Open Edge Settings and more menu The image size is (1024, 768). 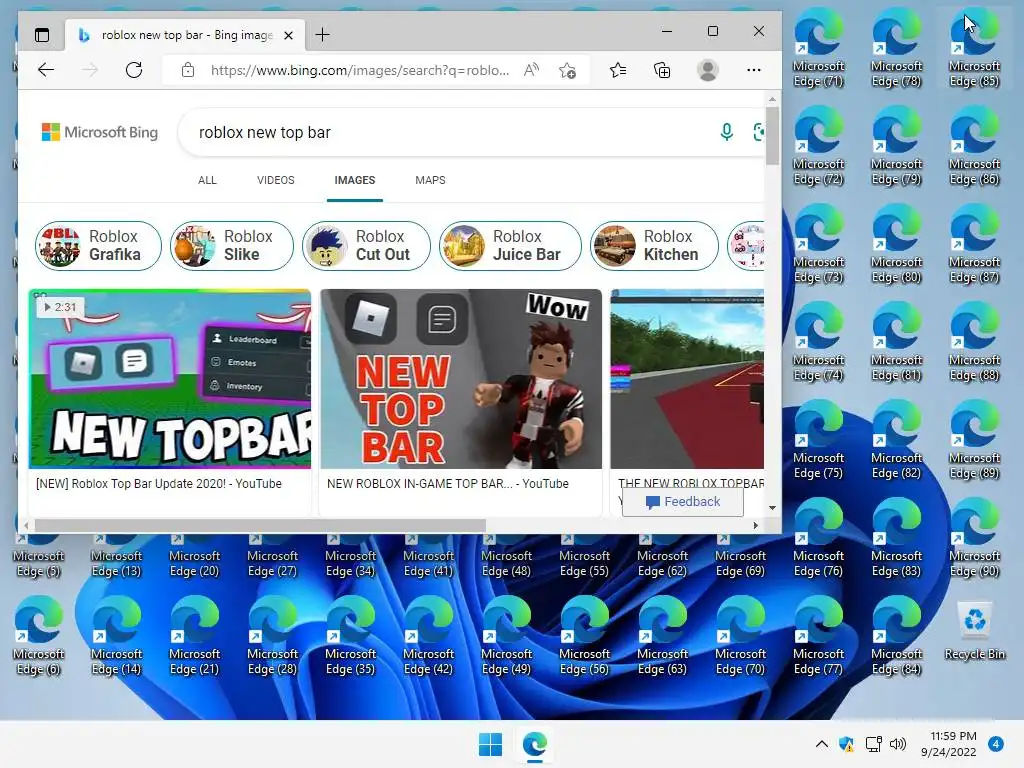point(754,70)
